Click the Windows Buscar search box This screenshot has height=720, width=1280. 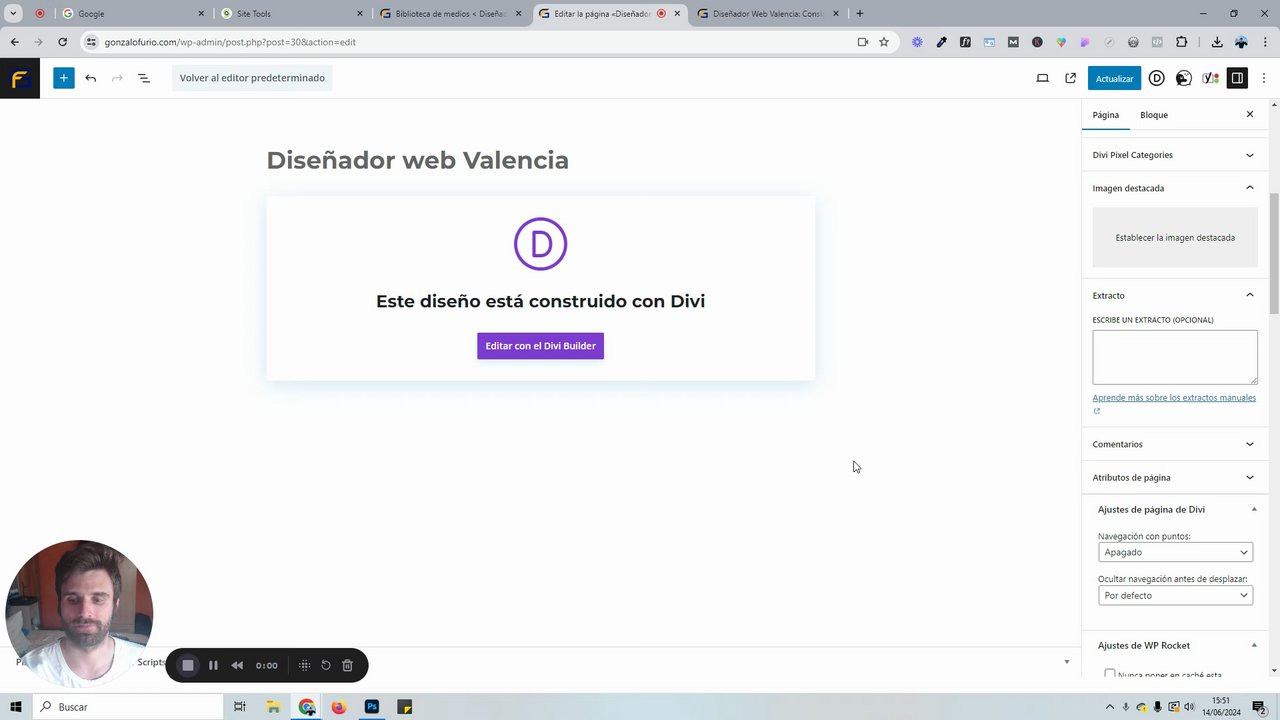pyautogui.click(x=128, y=707)
